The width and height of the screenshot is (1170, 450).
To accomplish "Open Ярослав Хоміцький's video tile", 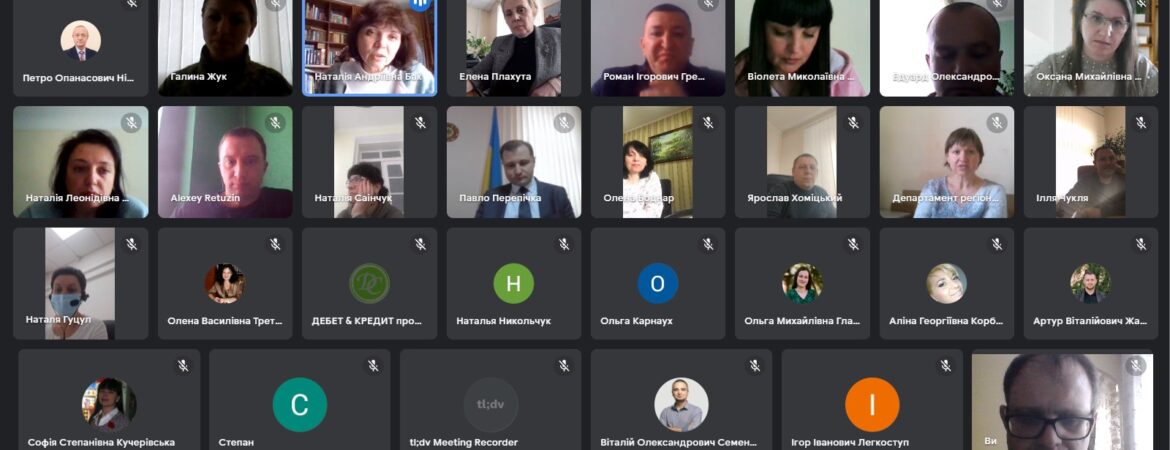I will tap(802, 162).
